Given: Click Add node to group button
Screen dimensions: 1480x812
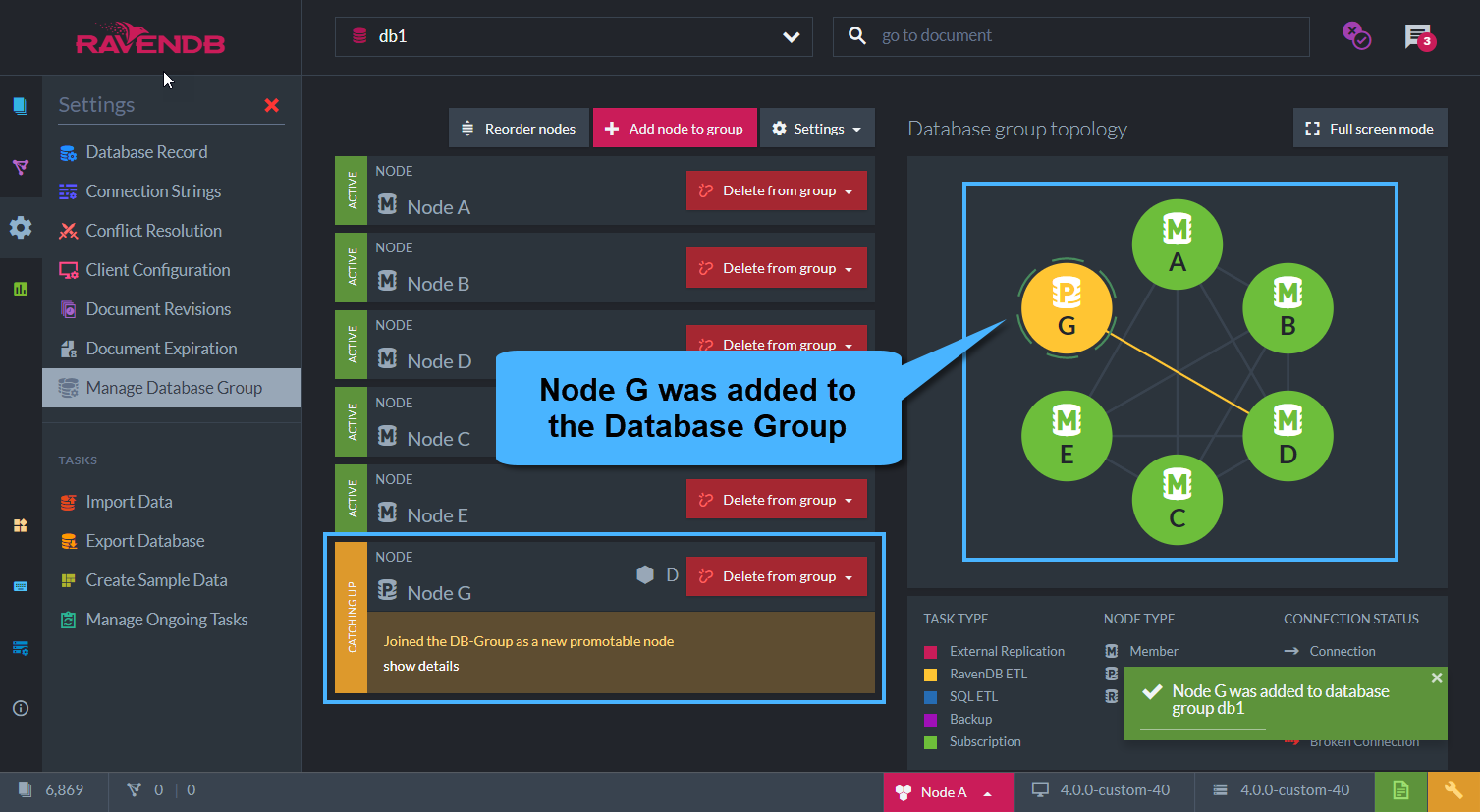Looking at the screenshot, I should [675, 129].
